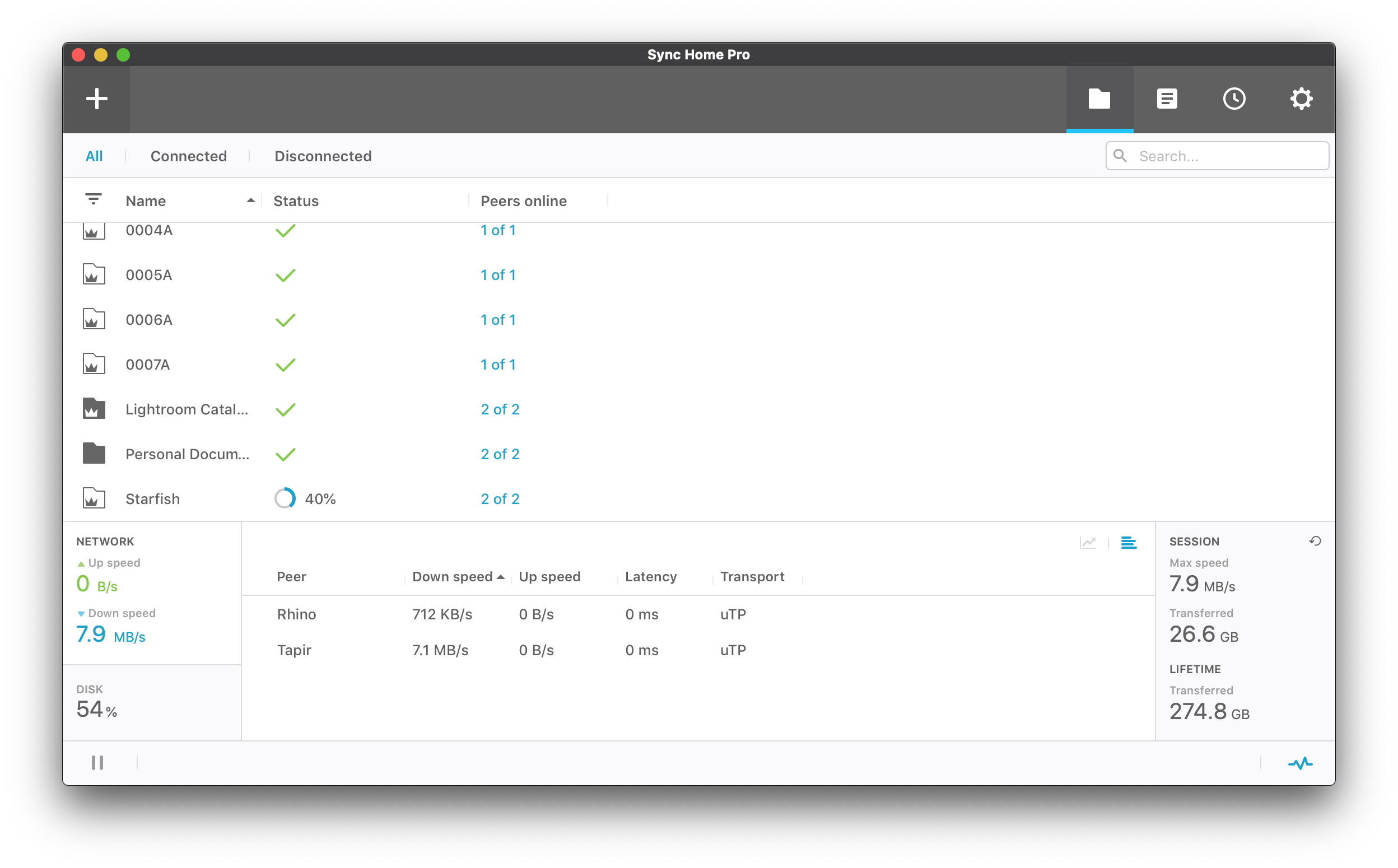
Task: Open Settings gear icon
Action: 1301,99
